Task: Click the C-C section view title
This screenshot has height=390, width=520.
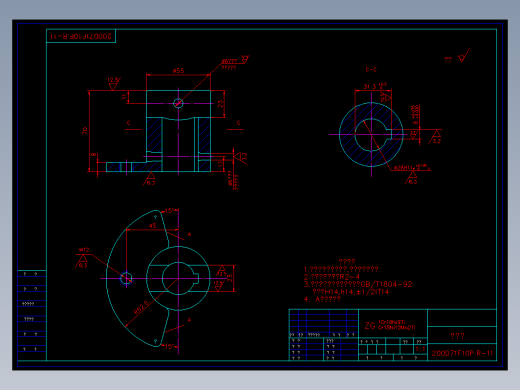Action: tap(371, 70)
